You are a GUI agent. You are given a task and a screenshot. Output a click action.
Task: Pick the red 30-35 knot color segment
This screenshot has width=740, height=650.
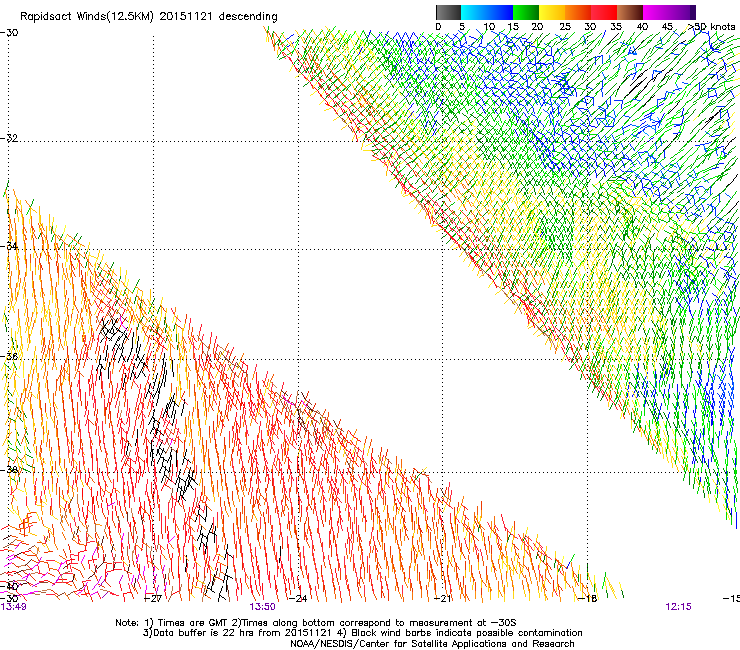(x=604, y=12)
